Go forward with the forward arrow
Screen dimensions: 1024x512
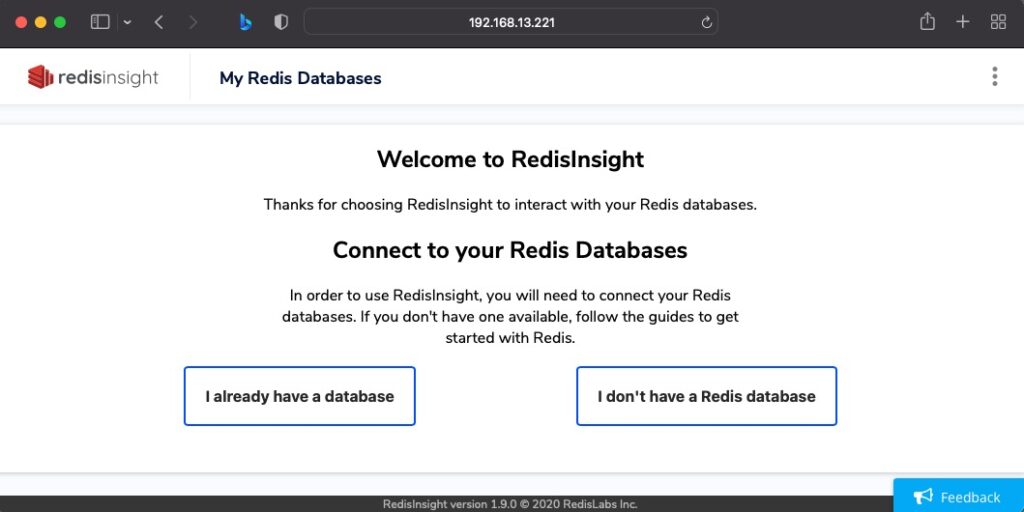[193, 22]
